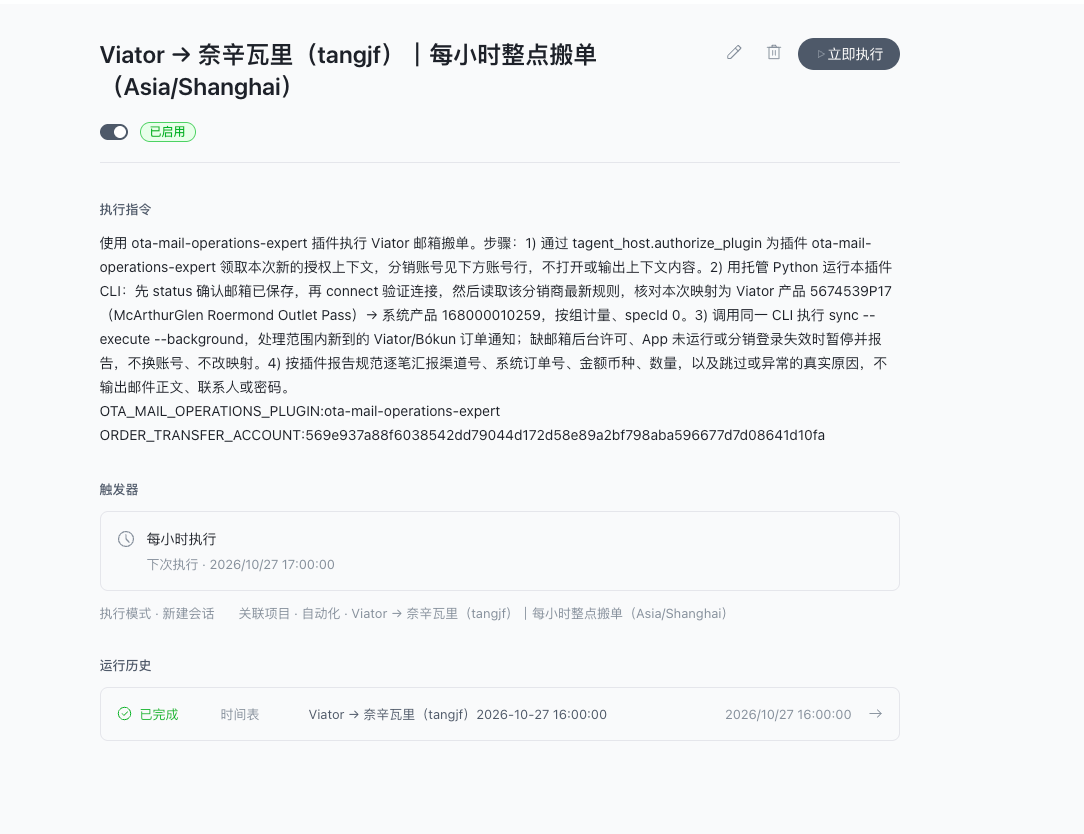Open the run Viator → 奈辛瓦里 2026-10-27 16:00:00
The width and height of the screenshot is (1084, 834).
coord(458,714)
